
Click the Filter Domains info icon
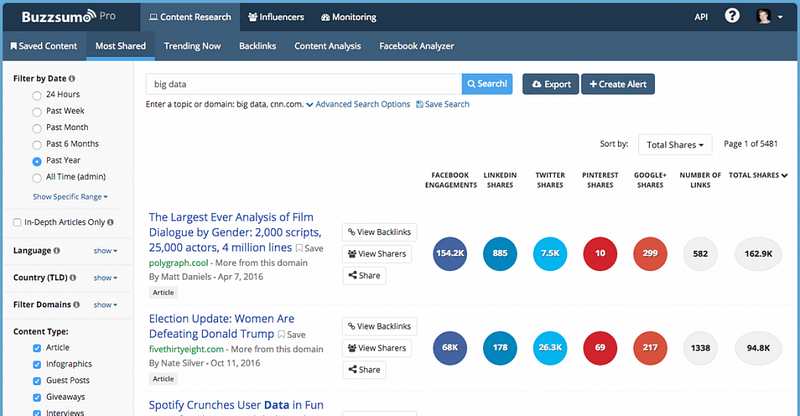(77, 305)
